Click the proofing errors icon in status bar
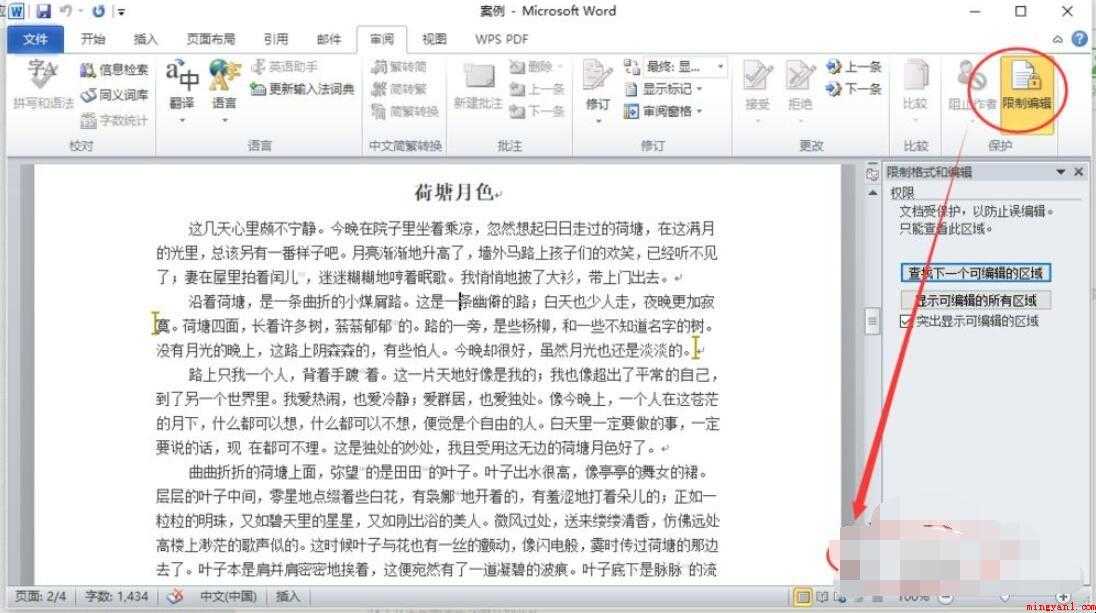Viewport: 1096px width, 613px height. point(175,596)
